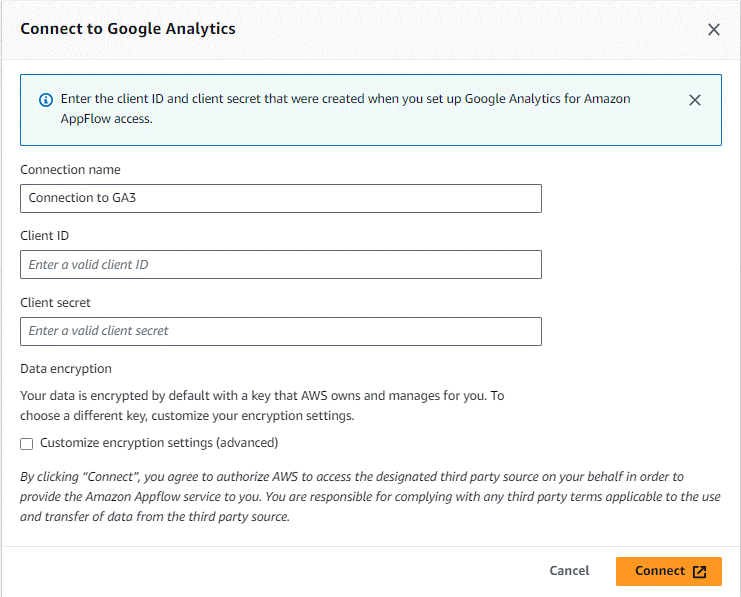
Task: Click the 'Client ID' field label
Action: tap(44, 236)
